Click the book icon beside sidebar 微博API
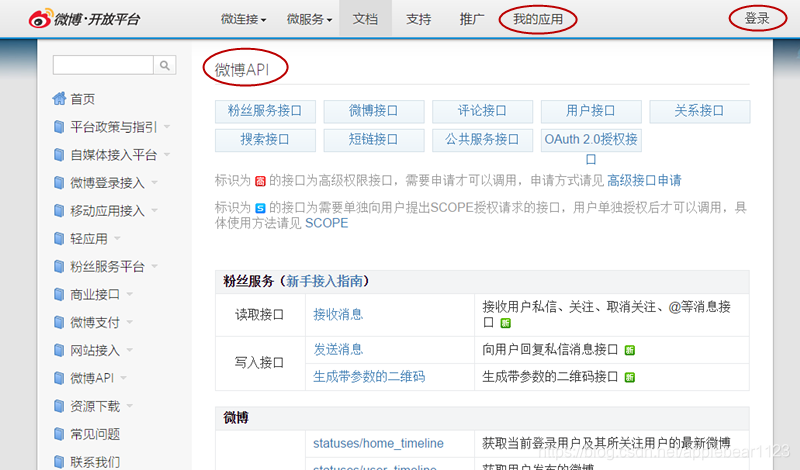 click(59, 378)
